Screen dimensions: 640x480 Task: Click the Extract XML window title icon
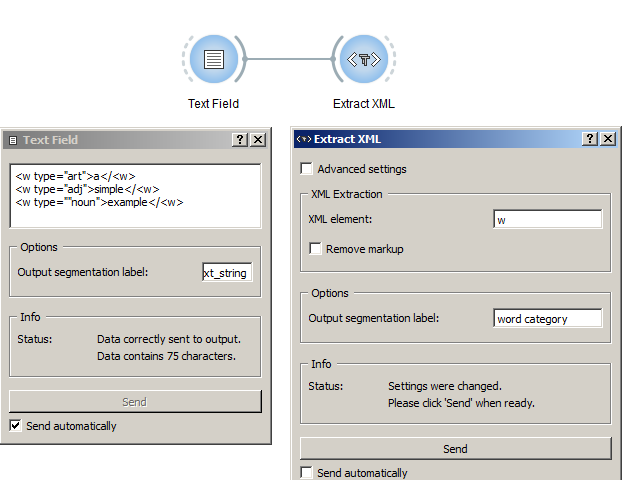pyautogui.click(x=304, y=139)
